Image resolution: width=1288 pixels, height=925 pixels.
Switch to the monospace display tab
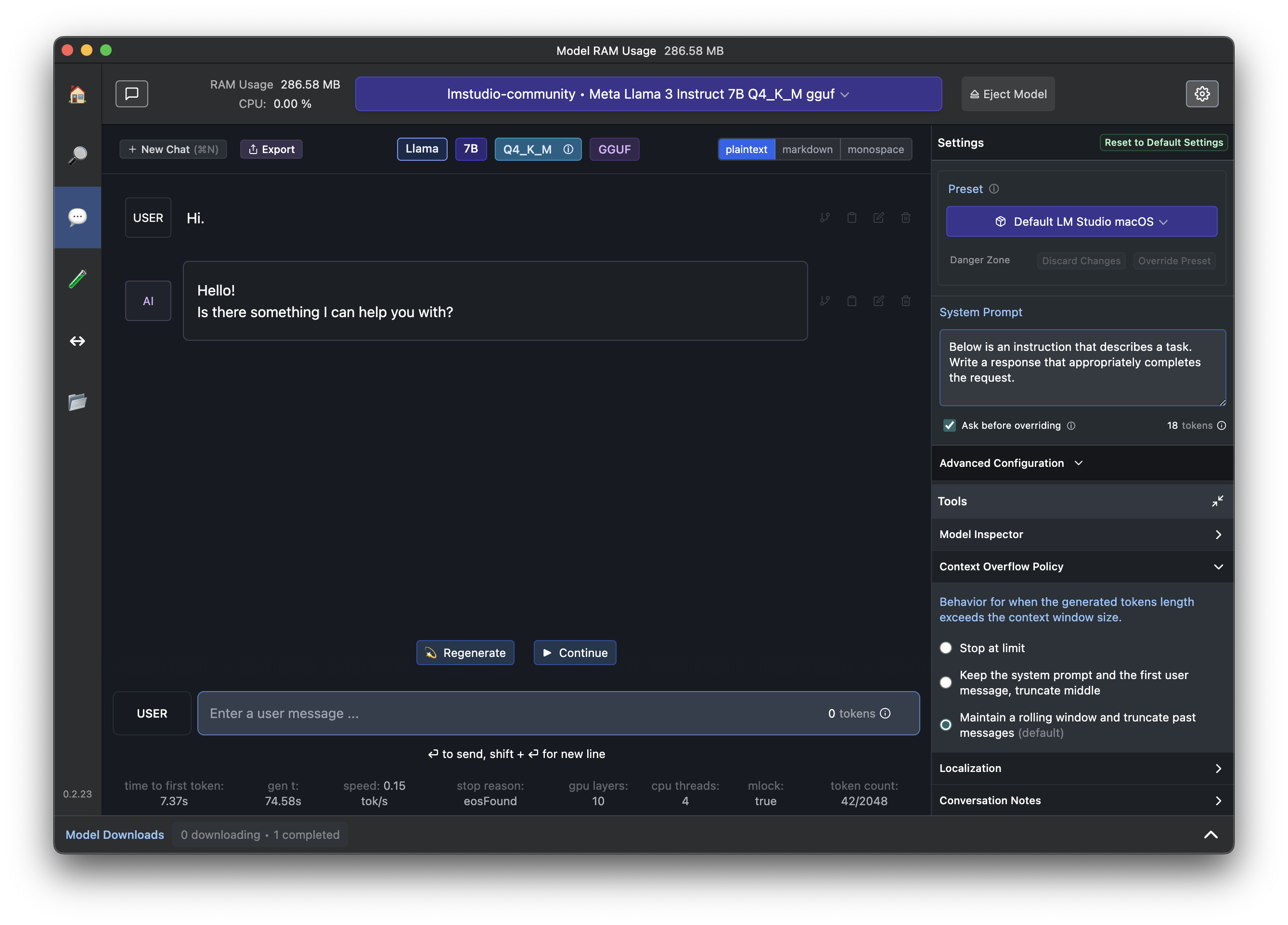coord(875,149)
